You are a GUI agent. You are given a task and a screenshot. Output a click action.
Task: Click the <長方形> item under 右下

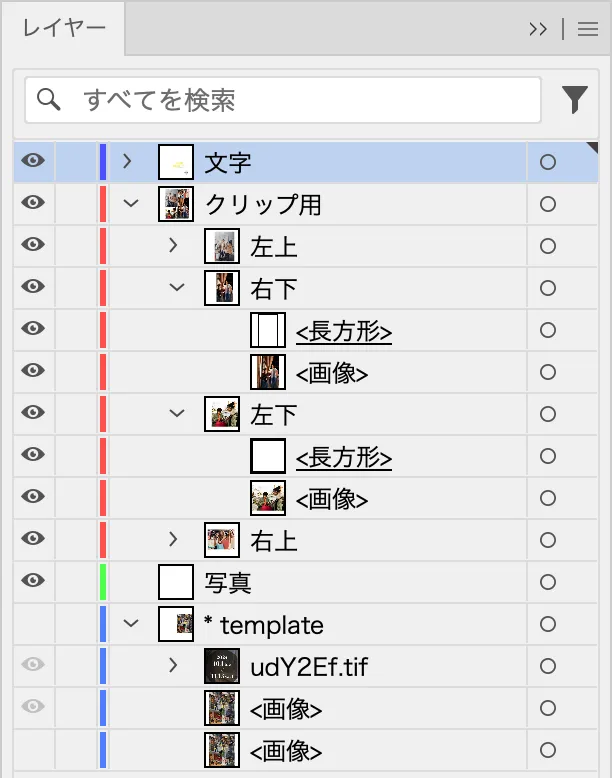343,331
